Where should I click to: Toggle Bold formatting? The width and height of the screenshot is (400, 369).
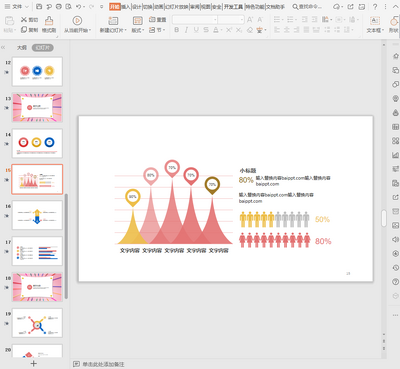pyautogui.click(x=176, y=30)
